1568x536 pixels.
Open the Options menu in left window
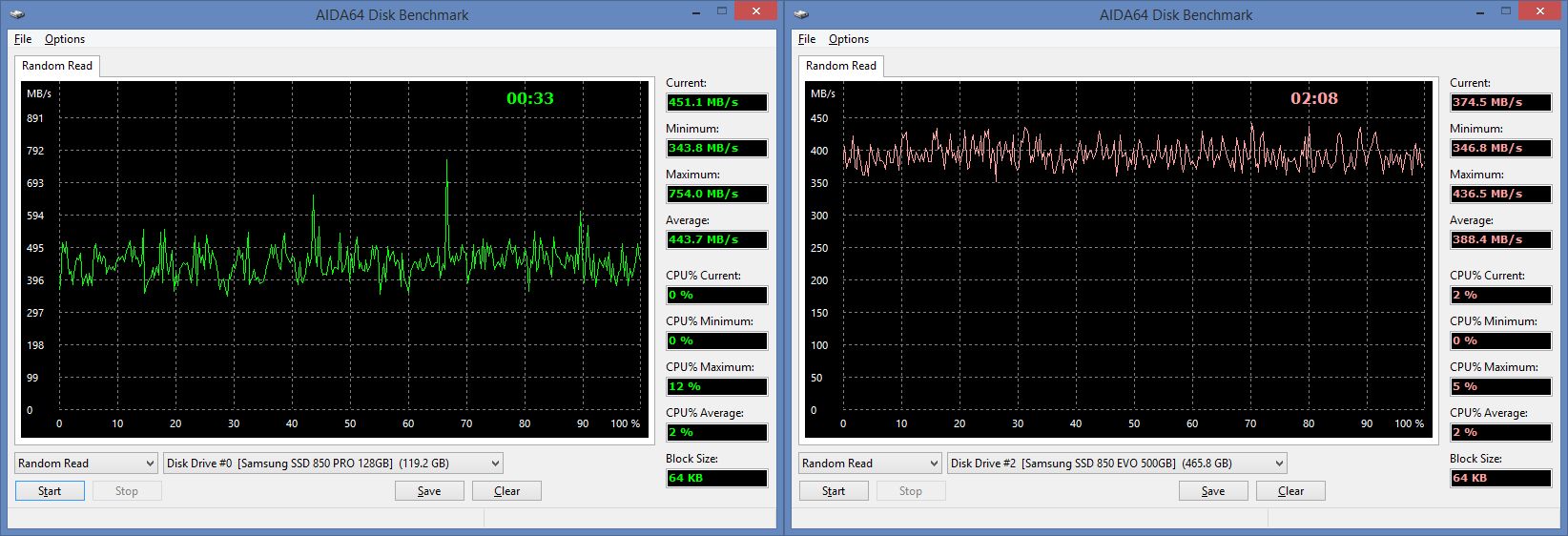pyautogui.click(x=65, y=39)
